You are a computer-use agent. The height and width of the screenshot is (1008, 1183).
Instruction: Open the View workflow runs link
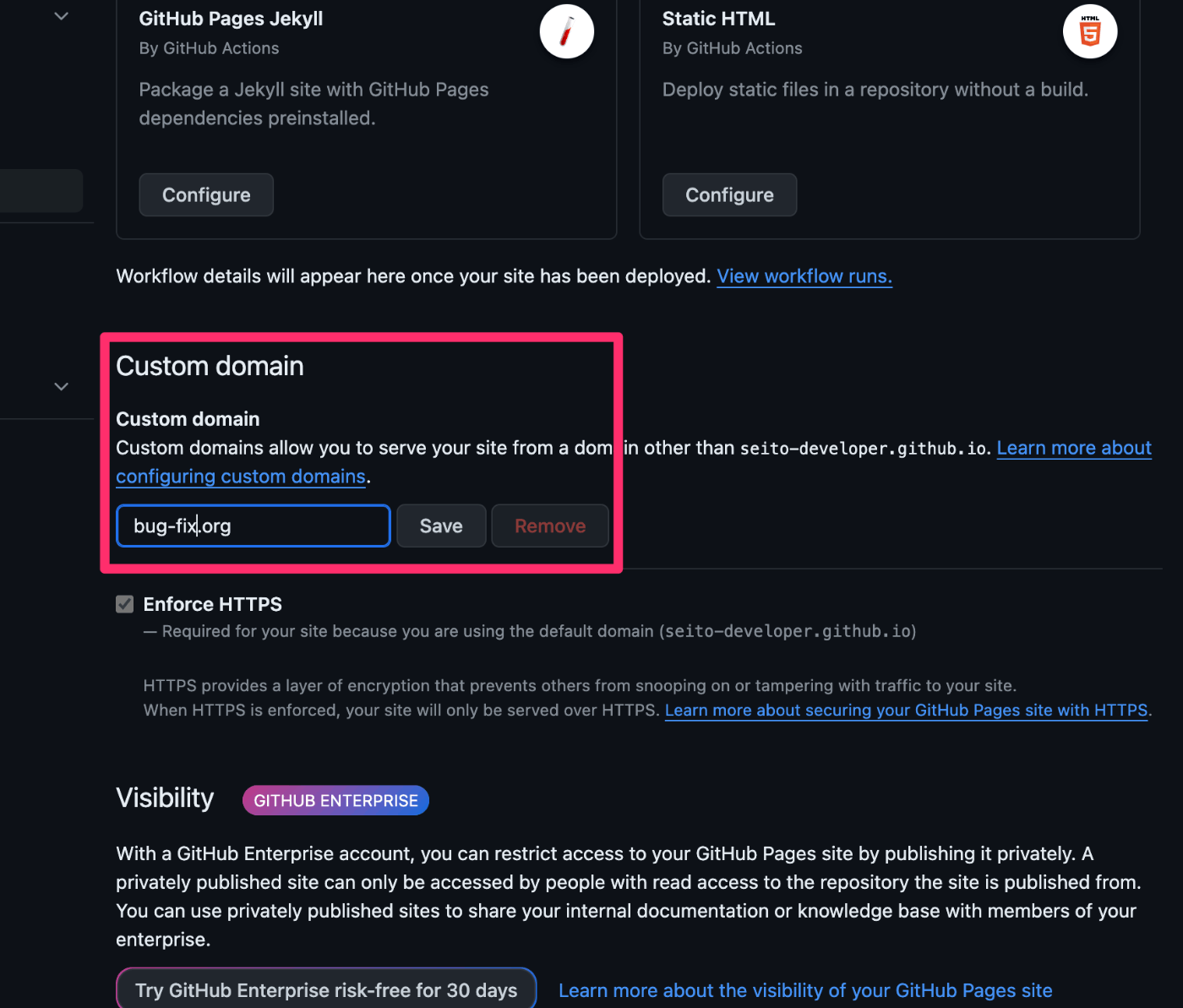click(x=804, y=276)
